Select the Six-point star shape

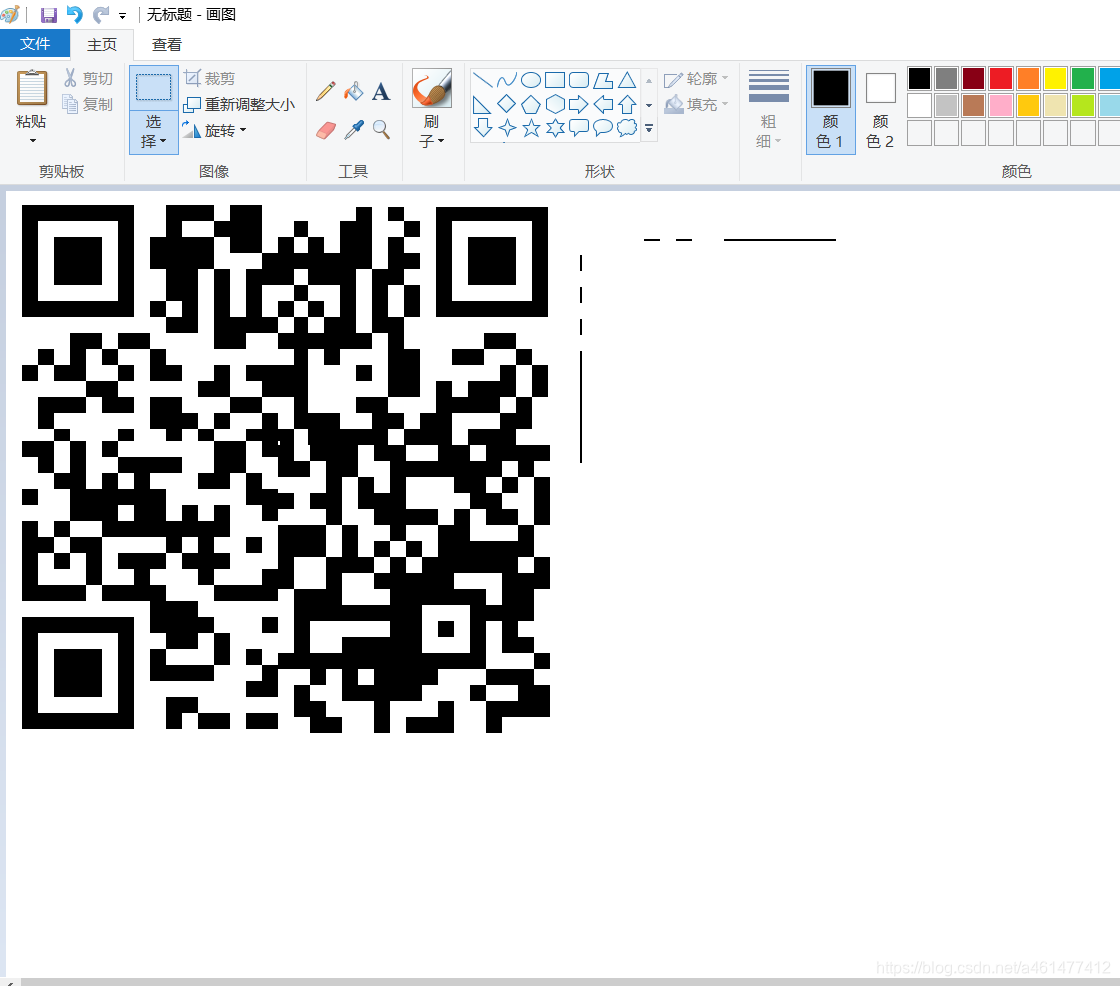[x=555, y=128]
